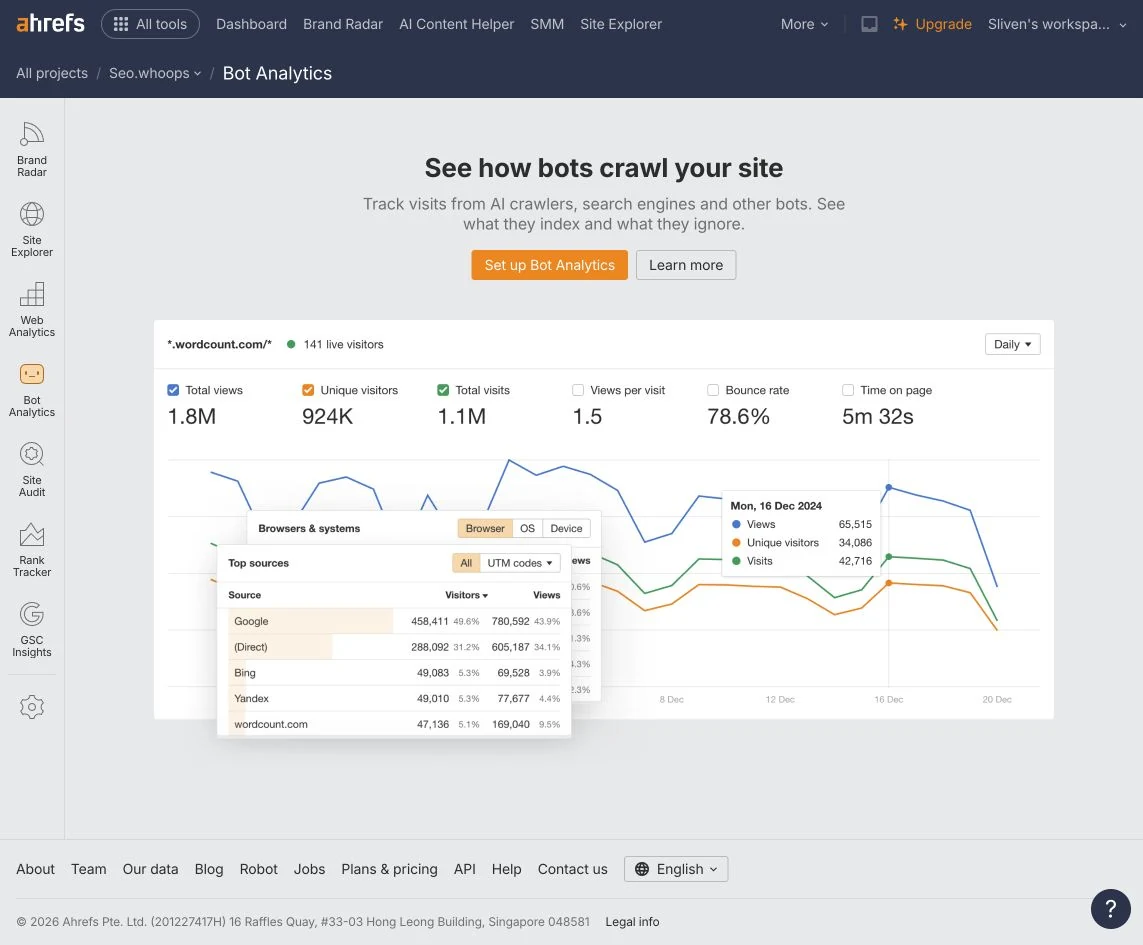Enable the Views per visit checkbox

pos(578,390)
